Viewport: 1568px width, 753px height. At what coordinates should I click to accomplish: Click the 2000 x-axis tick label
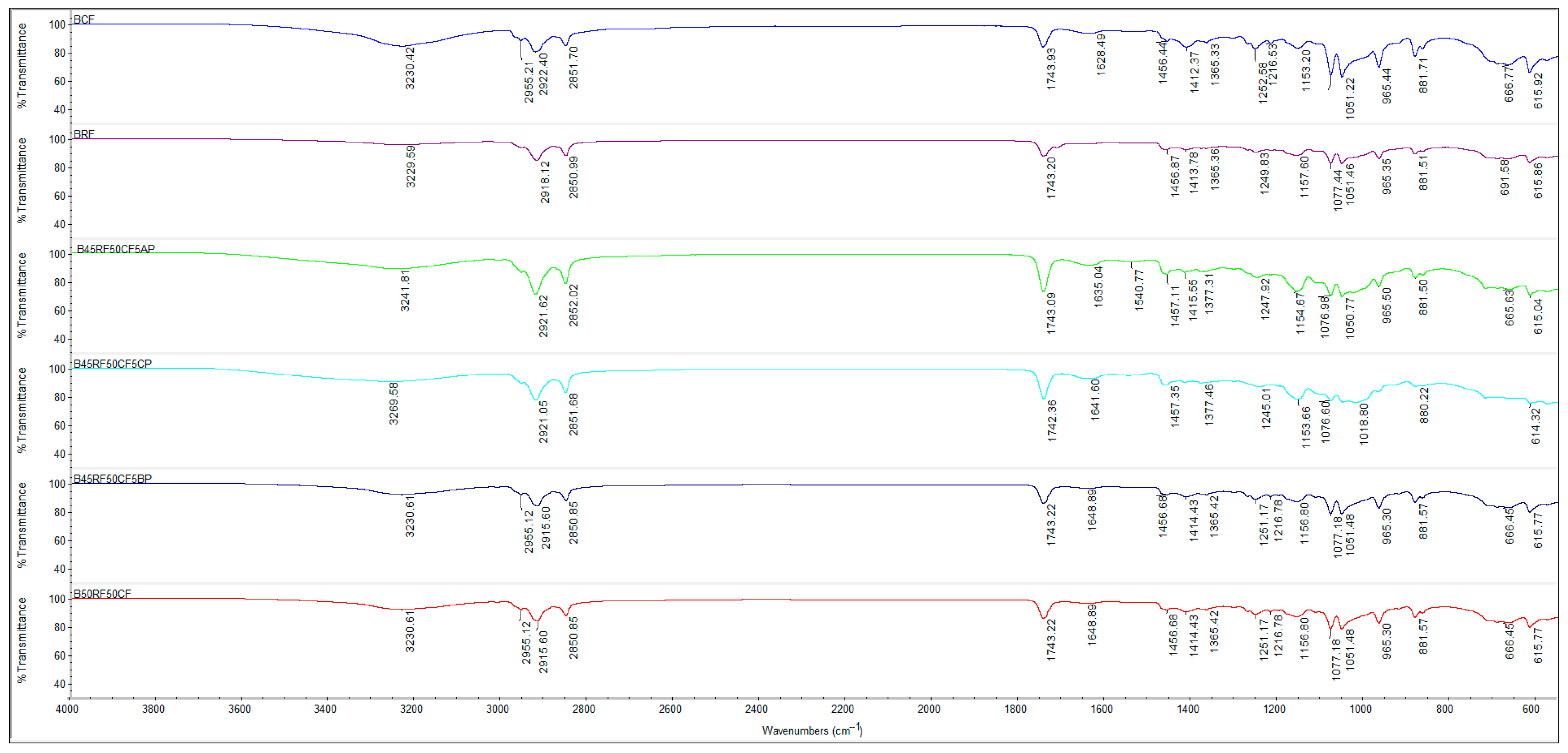929,709
